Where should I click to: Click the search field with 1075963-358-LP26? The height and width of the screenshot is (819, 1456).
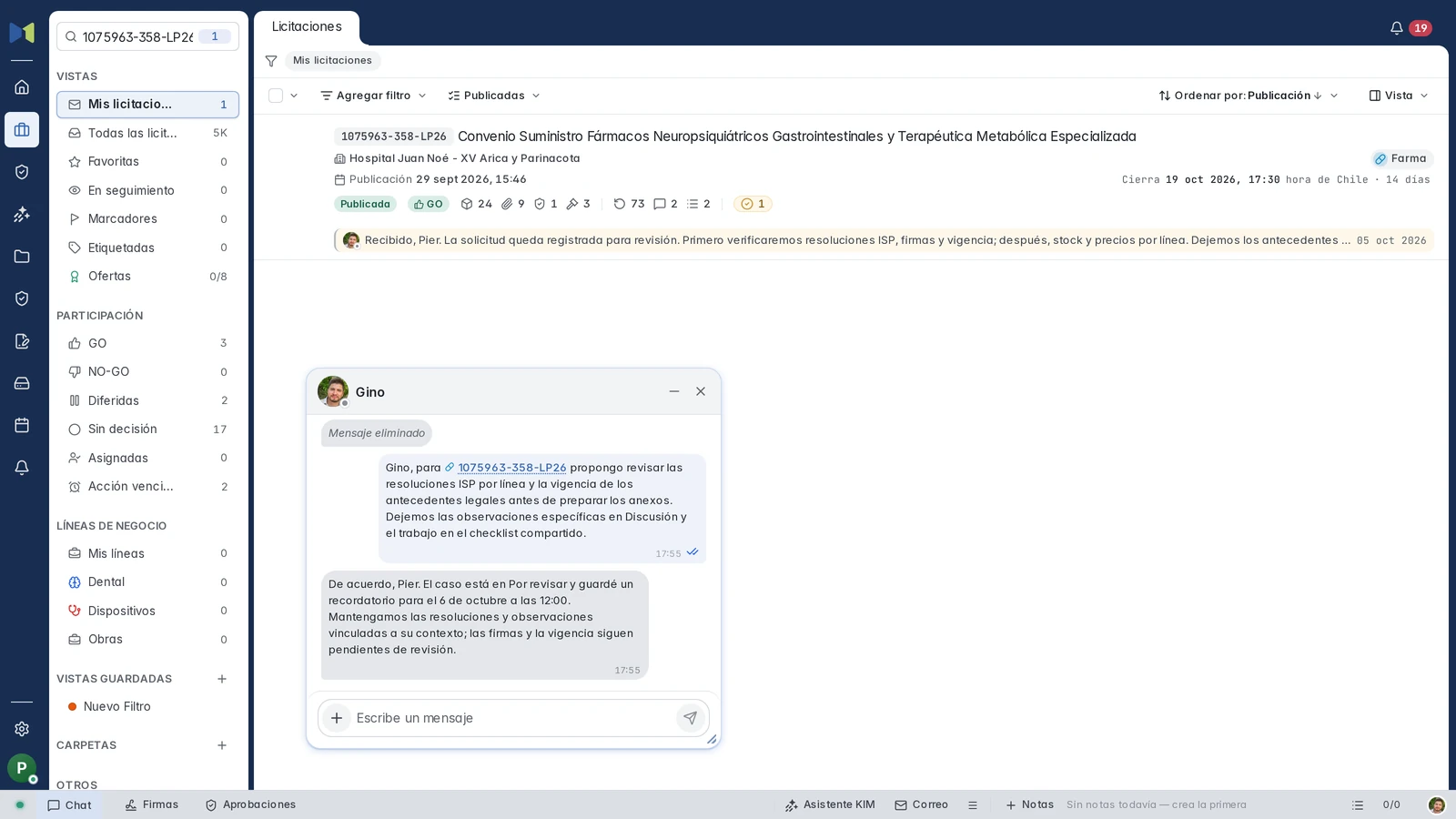click(x=147, y=36)
